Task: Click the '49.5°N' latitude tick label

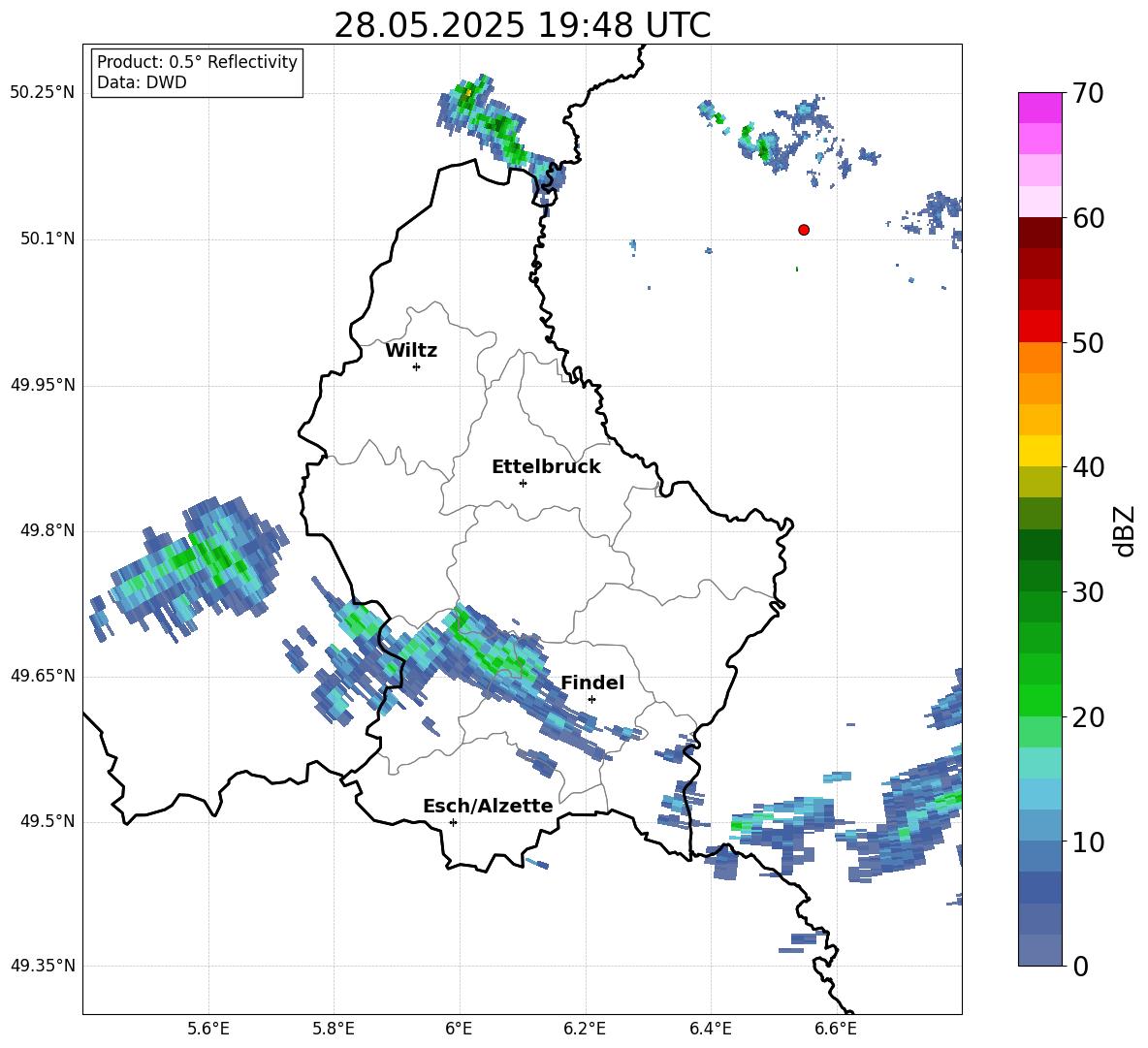Action: tap(48, 821)
